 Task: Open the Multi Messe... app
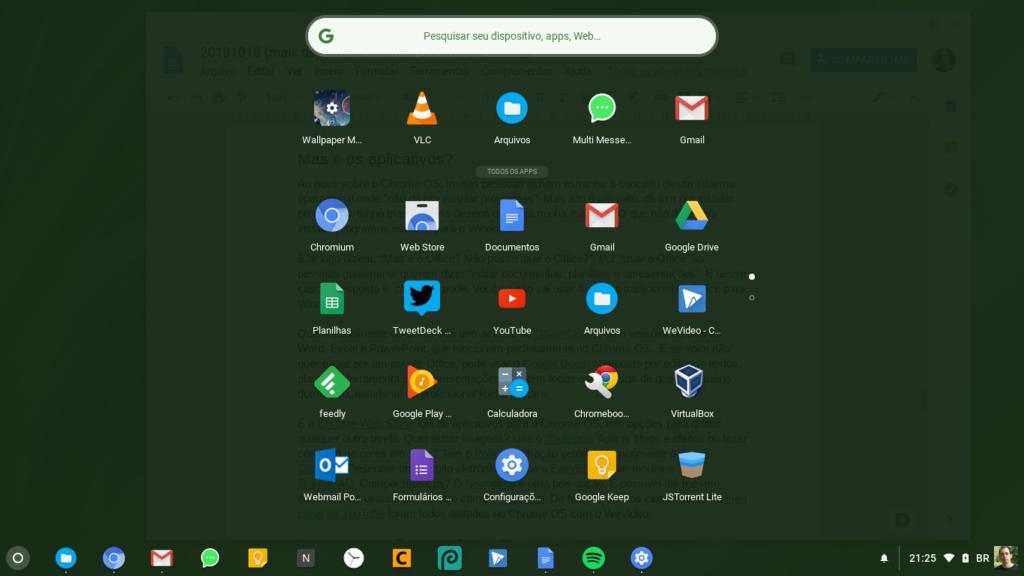click(x=601, y=108)
